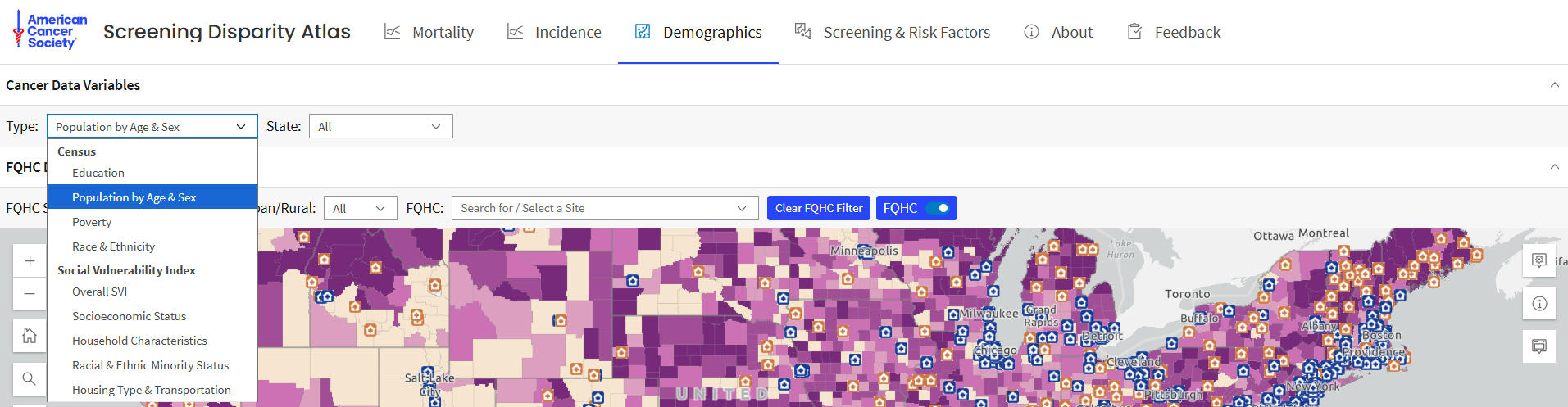Open the FQHC site search dropdown

coord(606,208)
